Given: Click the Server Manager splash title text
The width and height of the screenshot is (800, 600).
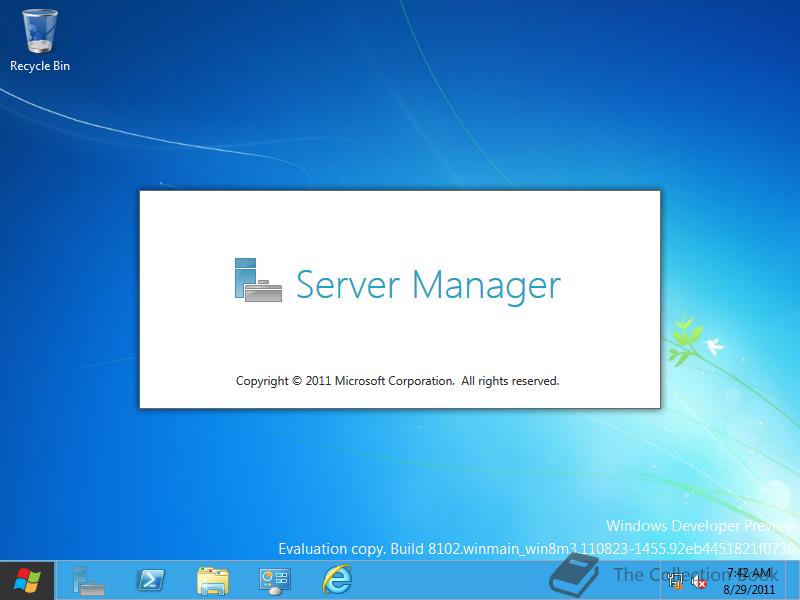Looking at the screenshot, I should click(x=429, y=285).
